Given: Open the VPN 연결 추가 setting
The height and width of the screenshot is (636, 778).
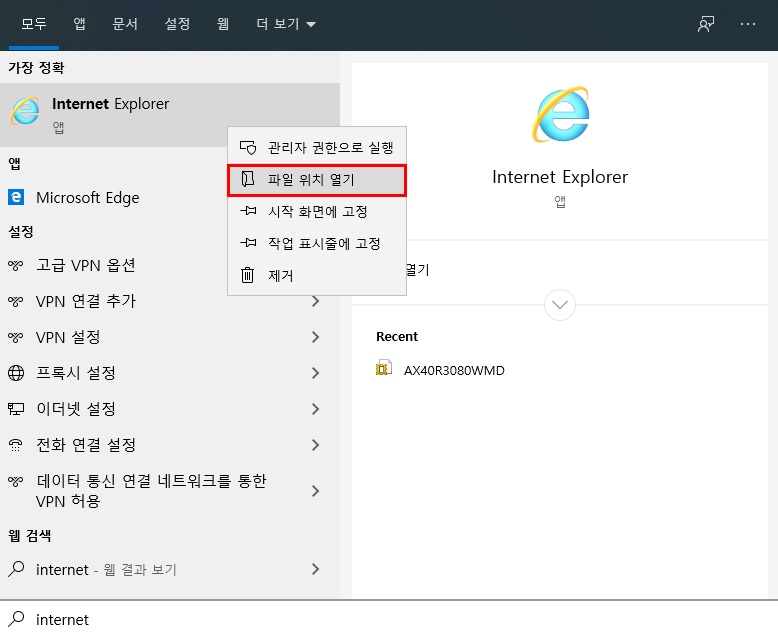Looking at the screenshot, I should pos(170,301).
